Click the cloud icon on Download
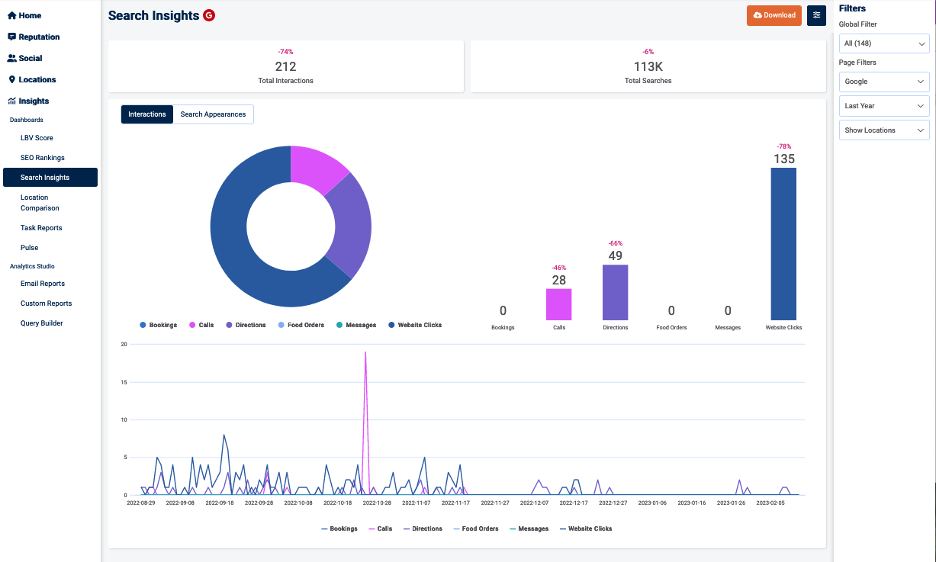The width and height of the screenshot is (936, 562). click(x=758, y=15)
